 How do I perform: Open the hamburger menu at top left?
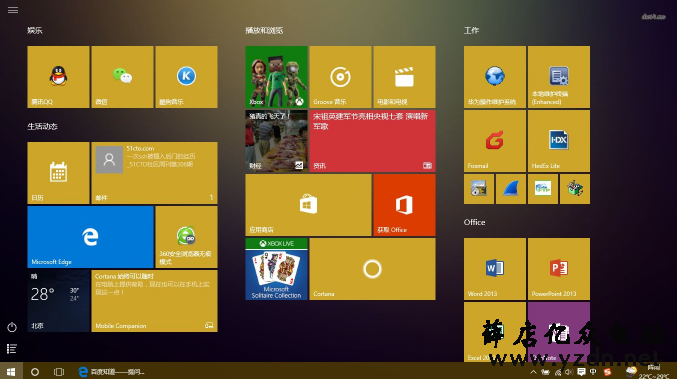tap(13, 9)
